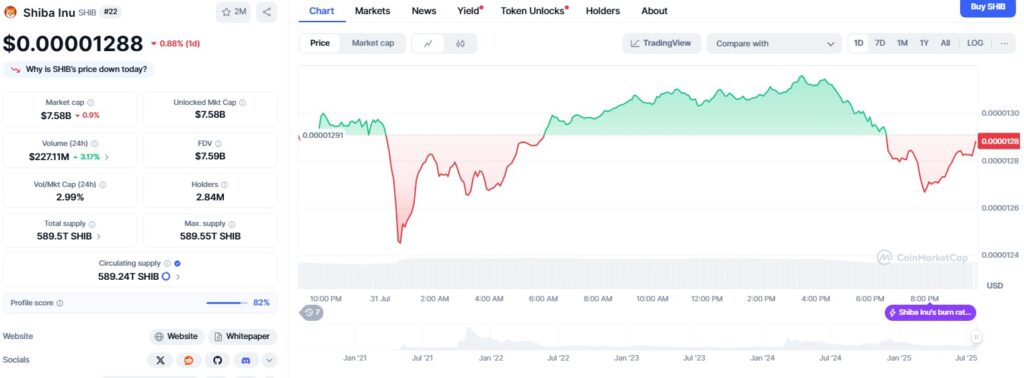Open the Whitepaper link

(242, 336)
